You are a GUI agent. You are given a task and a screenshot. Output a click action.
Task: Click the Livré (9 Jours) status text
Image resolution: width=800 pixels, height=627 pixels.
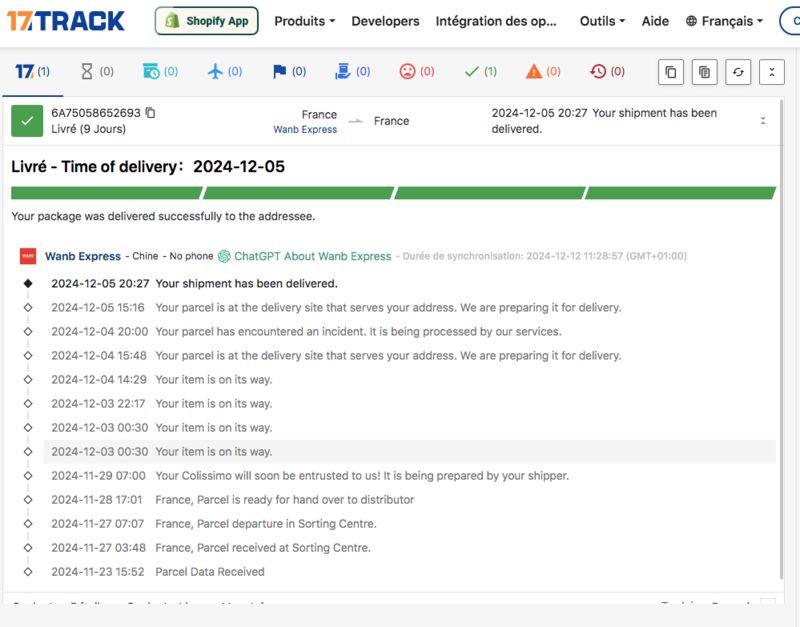pos(88,129)
